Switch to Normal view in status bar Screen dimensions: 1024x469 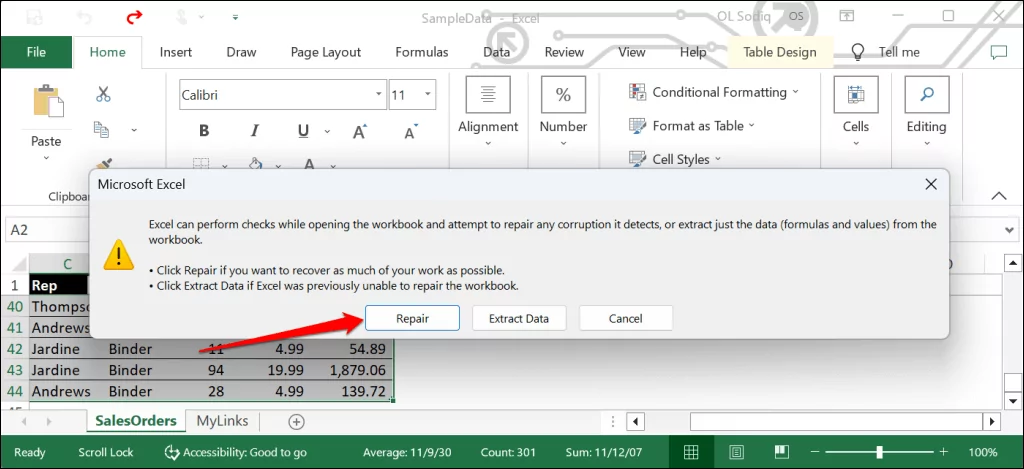(x=691, y=452)
